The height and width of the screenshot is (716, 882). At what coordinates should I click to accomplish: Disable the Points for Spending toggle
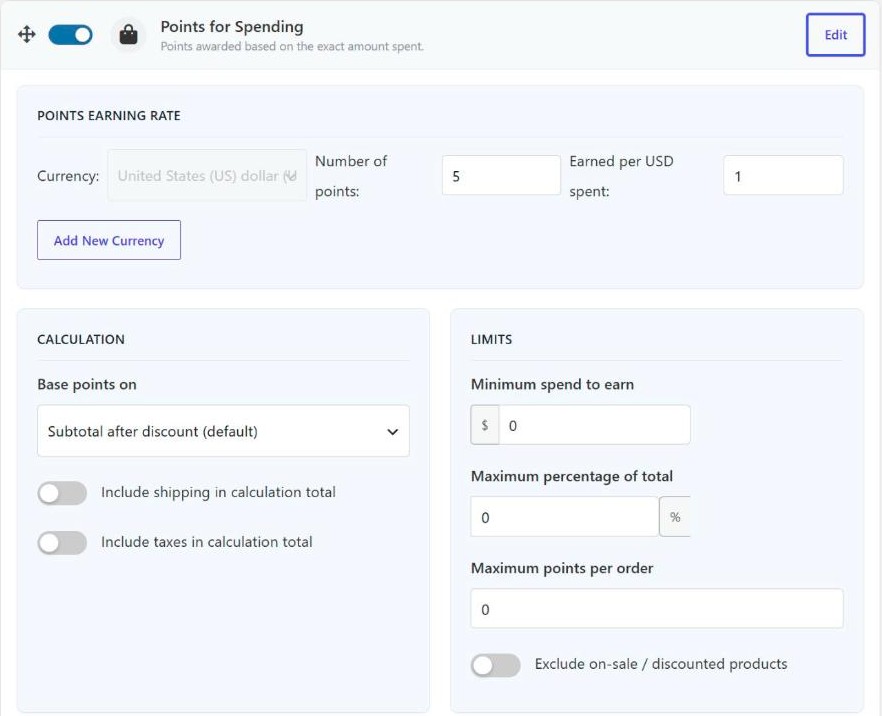tap(70, 35)
